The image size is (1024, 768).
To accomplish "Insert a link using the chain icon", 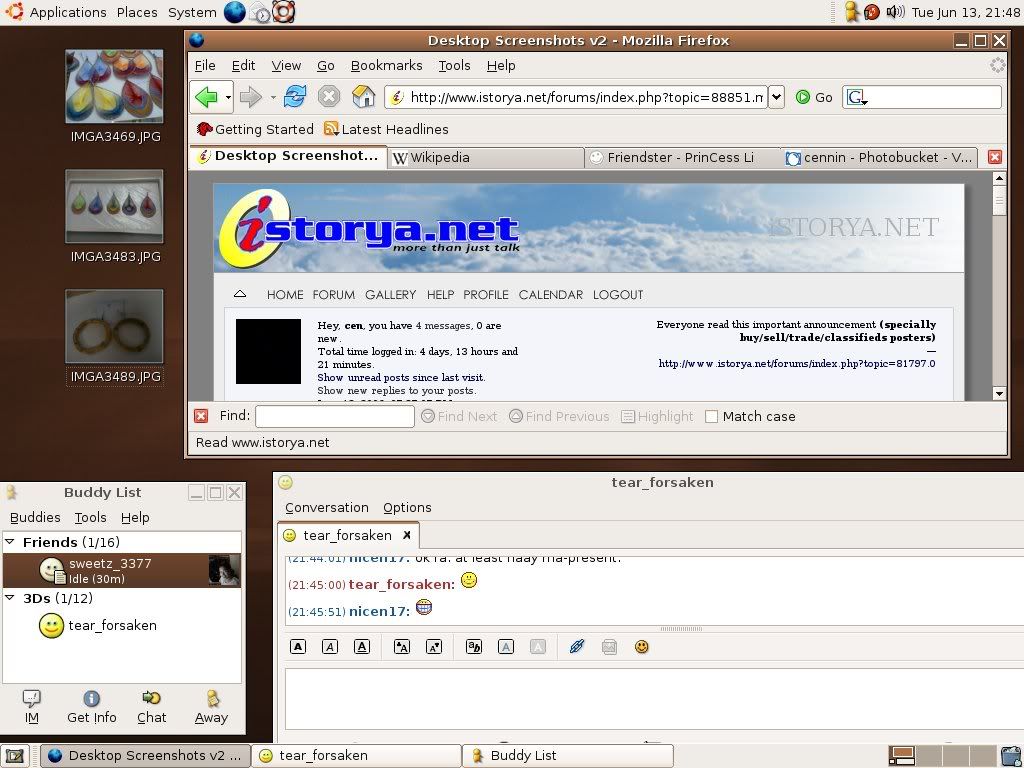I will coord(576,647).
